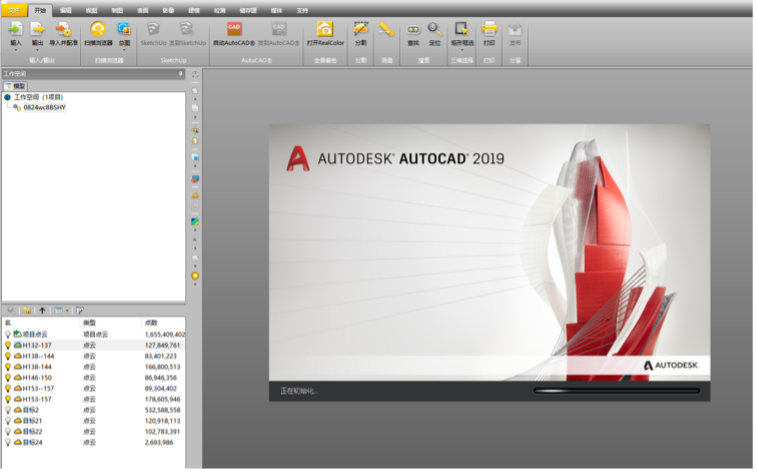
Task: Switch to the 支持 ribbon tab
Action: 302,10
